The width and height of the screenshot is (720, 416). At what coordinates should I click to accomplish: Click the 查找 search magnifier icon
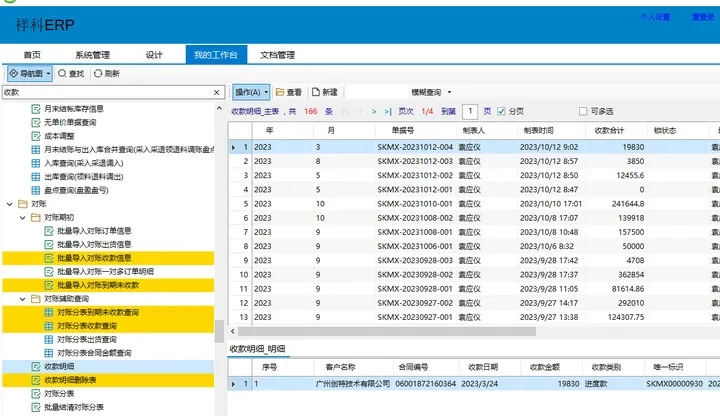pos(63,73)
